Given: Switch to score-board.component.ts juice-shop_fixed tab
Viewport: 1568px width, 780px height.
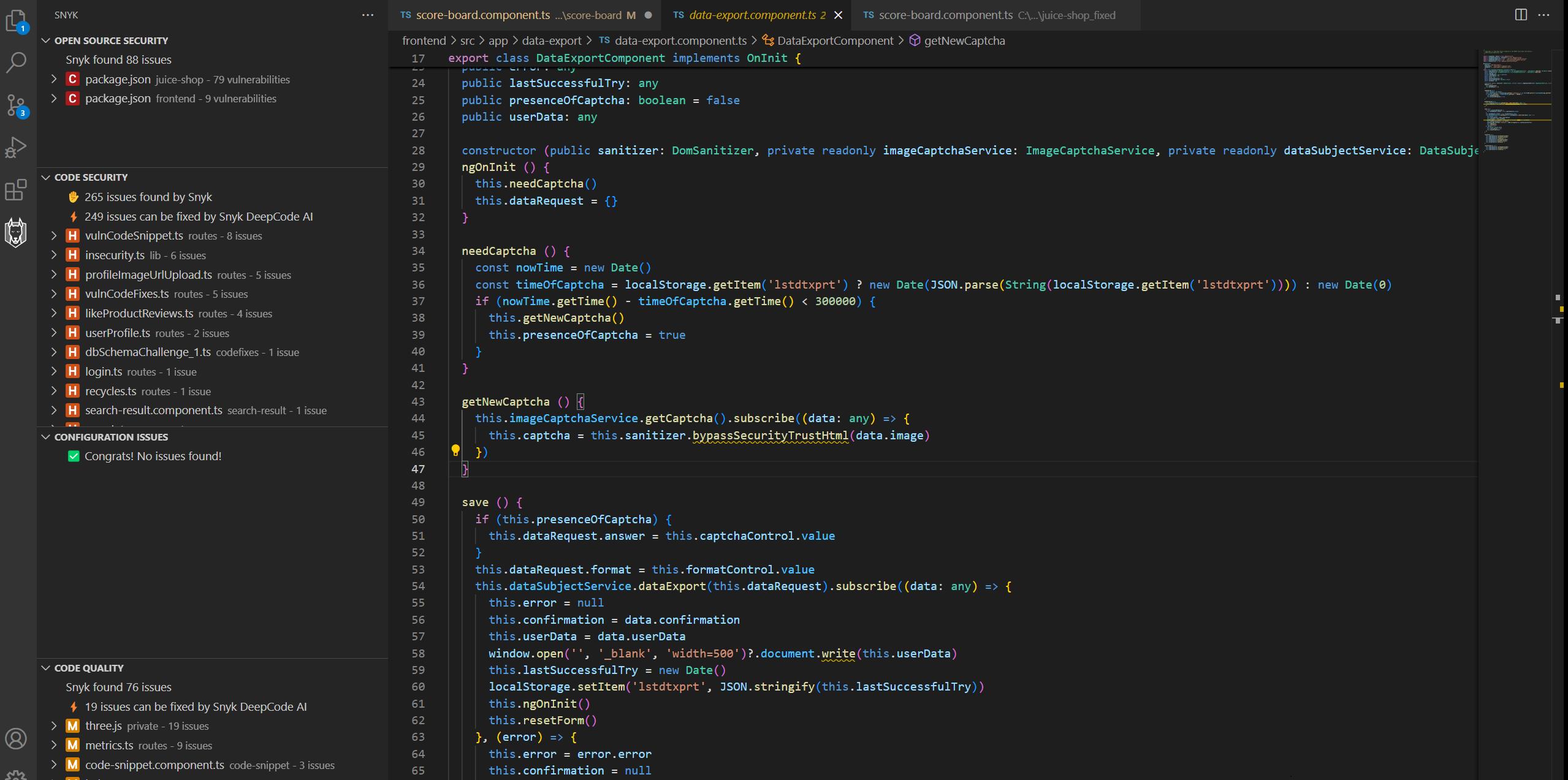Looking at the screenshot, I should [996, 15].
